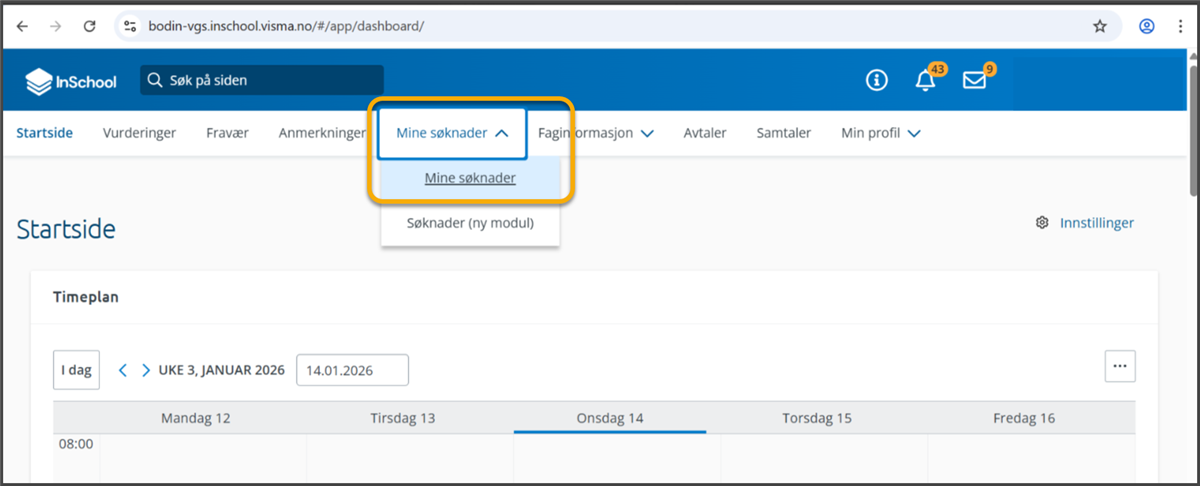Viewport: 1200px width, 486px height.
Task: Select Mine søknader in the submenu
Action: [x=470, y=178]
